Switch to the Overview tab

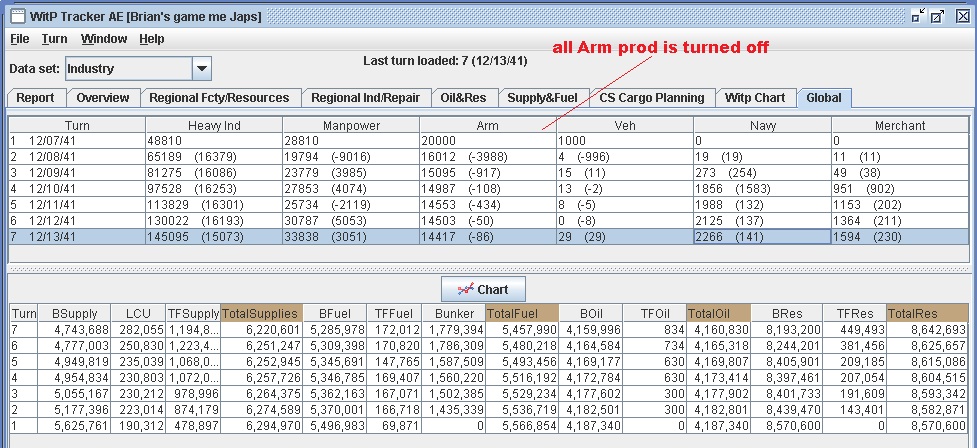[103, 98]
